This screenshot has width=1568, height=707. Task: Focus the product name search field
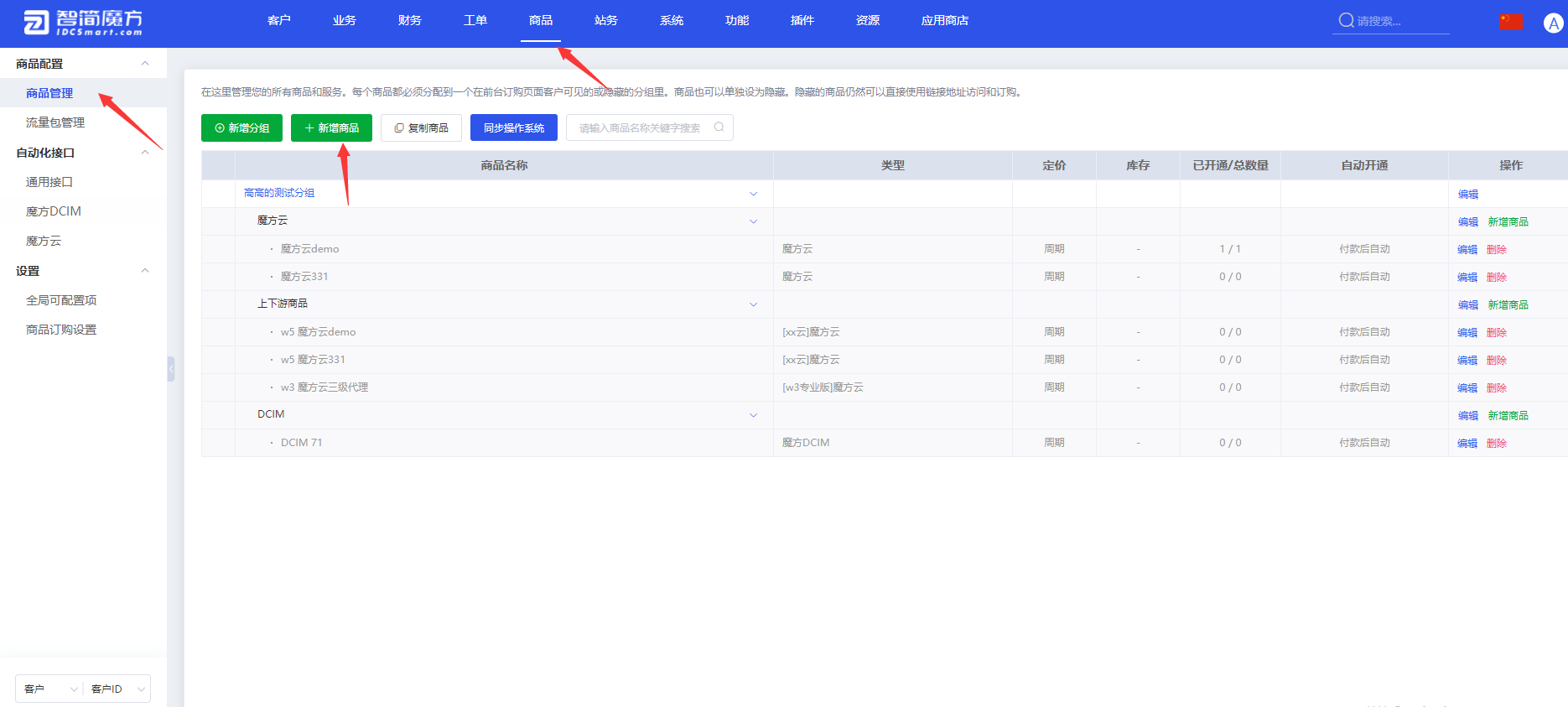pos(639,128)
